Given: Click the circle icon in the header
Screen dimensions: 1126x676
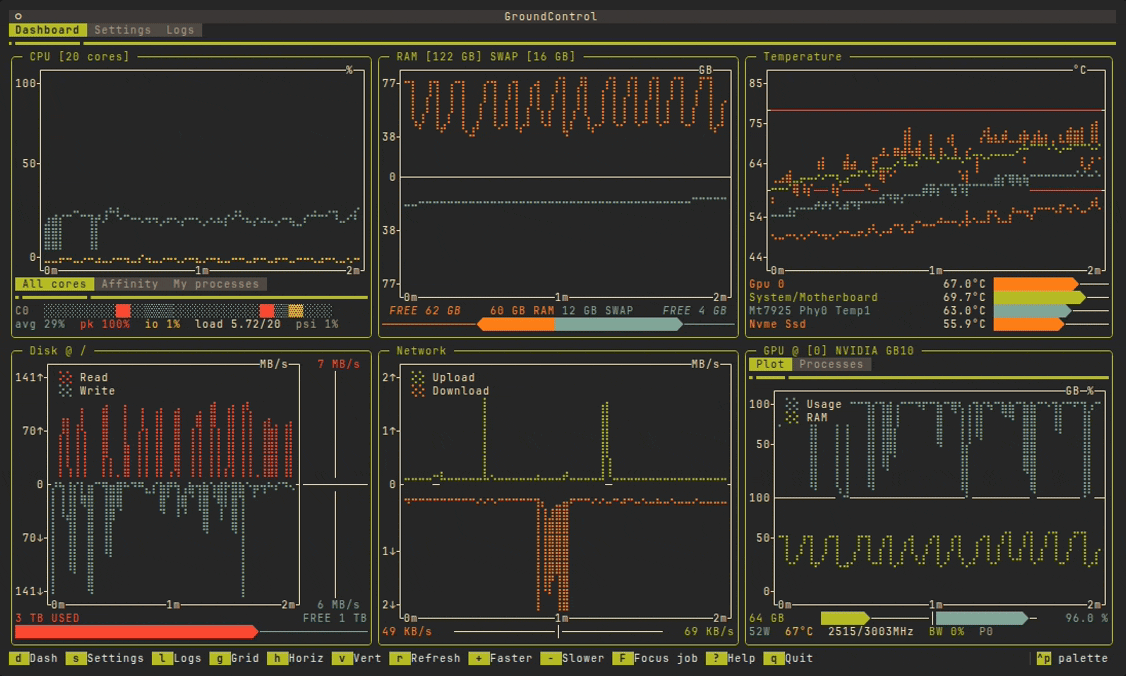Looking at the screenshot, I should pyautogui.click(x=18, y=16).
